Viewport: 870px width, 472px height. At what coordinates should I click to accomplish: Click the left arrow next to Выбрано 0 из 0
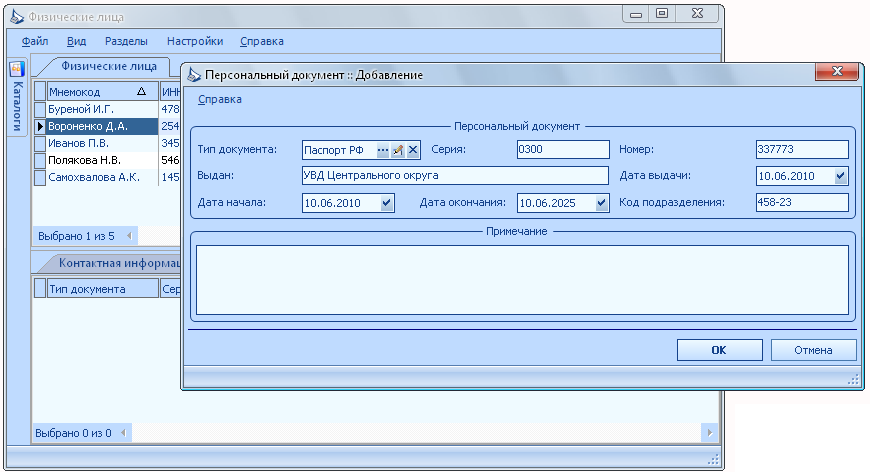click(123, 433)
